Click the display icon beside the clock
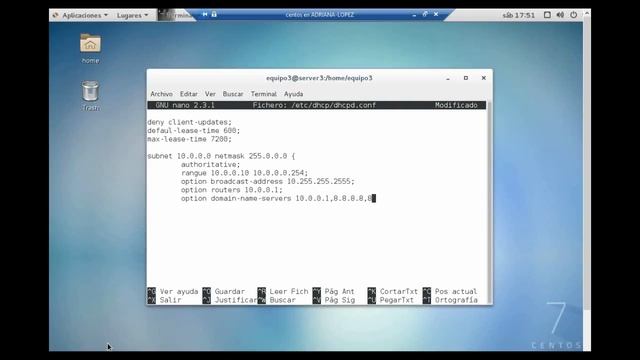Viewport: 640px width, 360px height. pyautogui.click(x=547, y=15)
